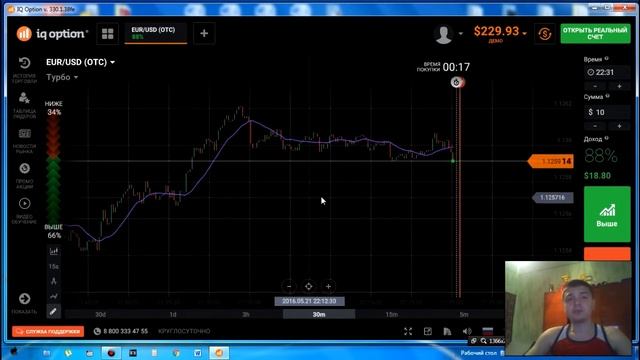Toggle sound with speaker icon
640x360 pixels.
(x=467, y=331)
